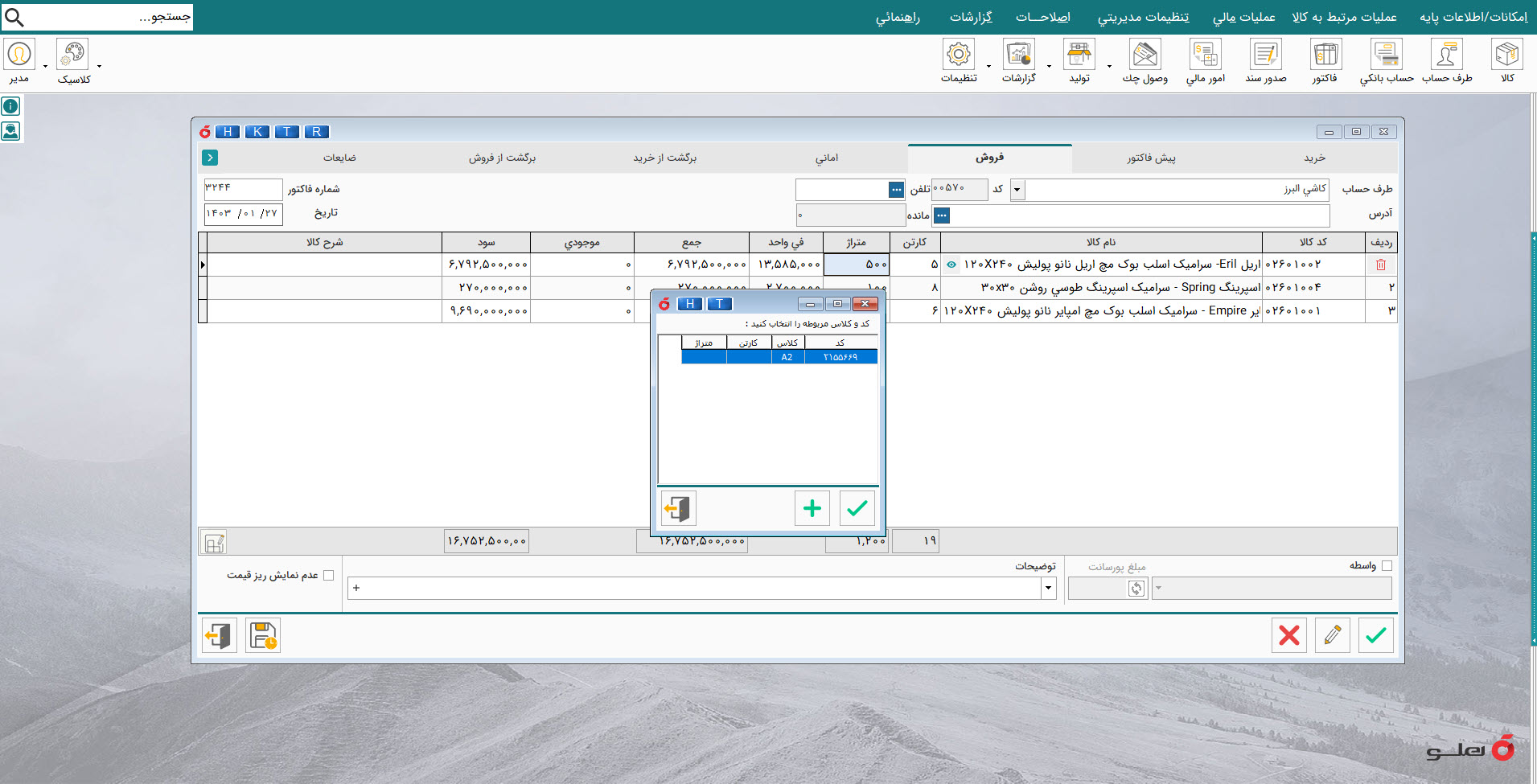Click the pencil edit button in invoice
Image resolution: width=1537 pixels, height=784 pixels.
pos(1332,635)
